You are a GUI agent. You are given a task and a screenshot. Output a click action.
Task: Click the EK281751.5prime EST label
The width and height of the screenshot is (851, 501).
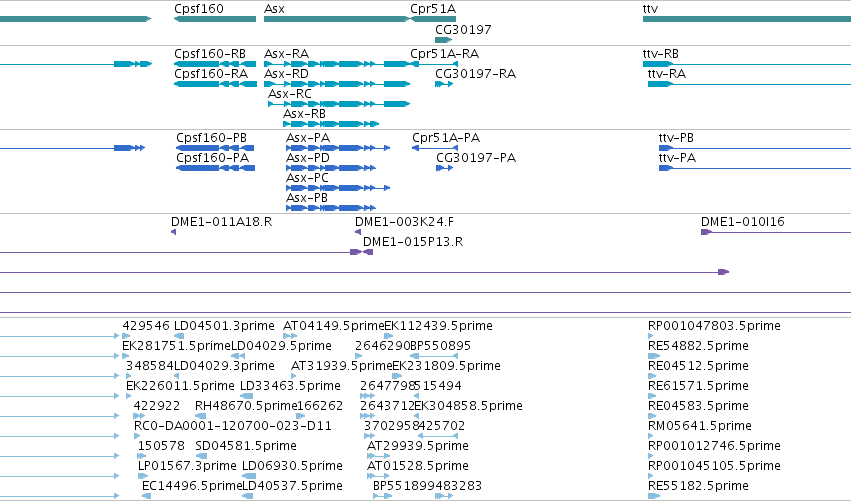tap(176, 346)
